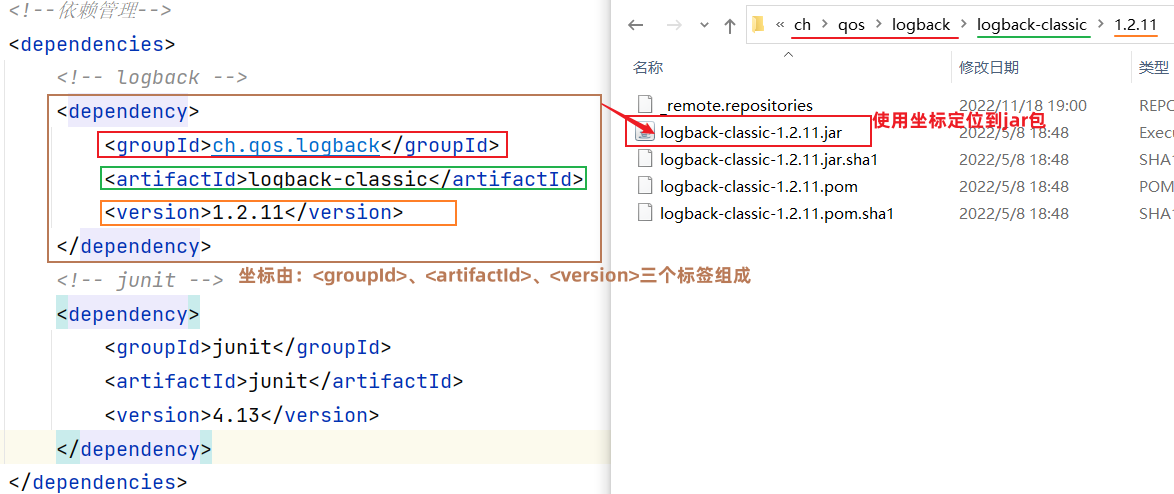The width and height of the screenshot is (1174, 494).
Task: Click the 类型 column header
Action: (1153, 67)
